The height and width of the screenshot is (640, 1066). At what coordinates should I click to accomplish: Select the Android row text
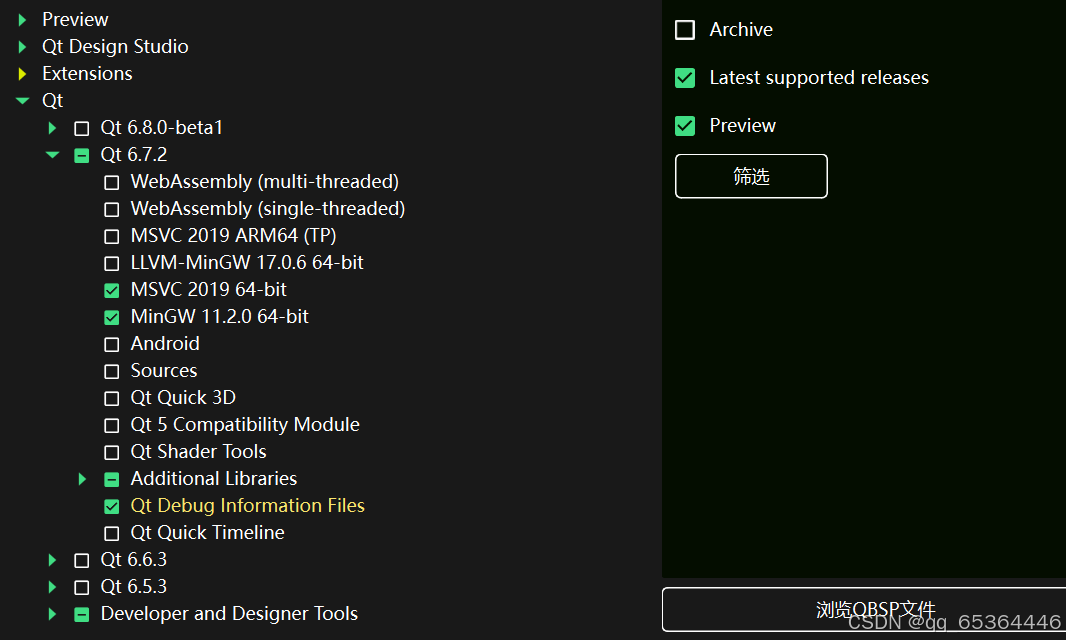165,343
